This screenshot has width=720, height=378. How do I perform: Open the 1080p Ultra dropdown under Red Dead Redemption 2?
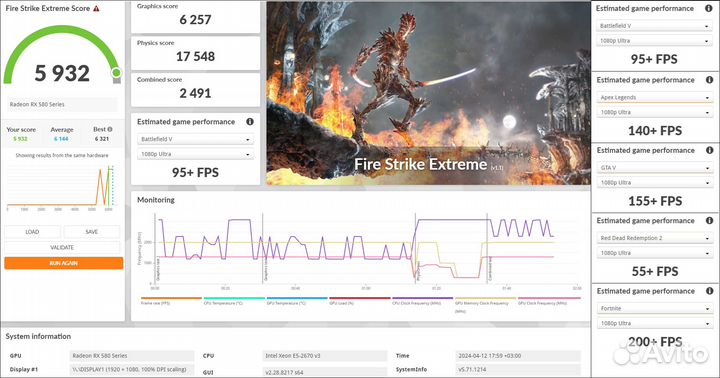pos(655,253)
